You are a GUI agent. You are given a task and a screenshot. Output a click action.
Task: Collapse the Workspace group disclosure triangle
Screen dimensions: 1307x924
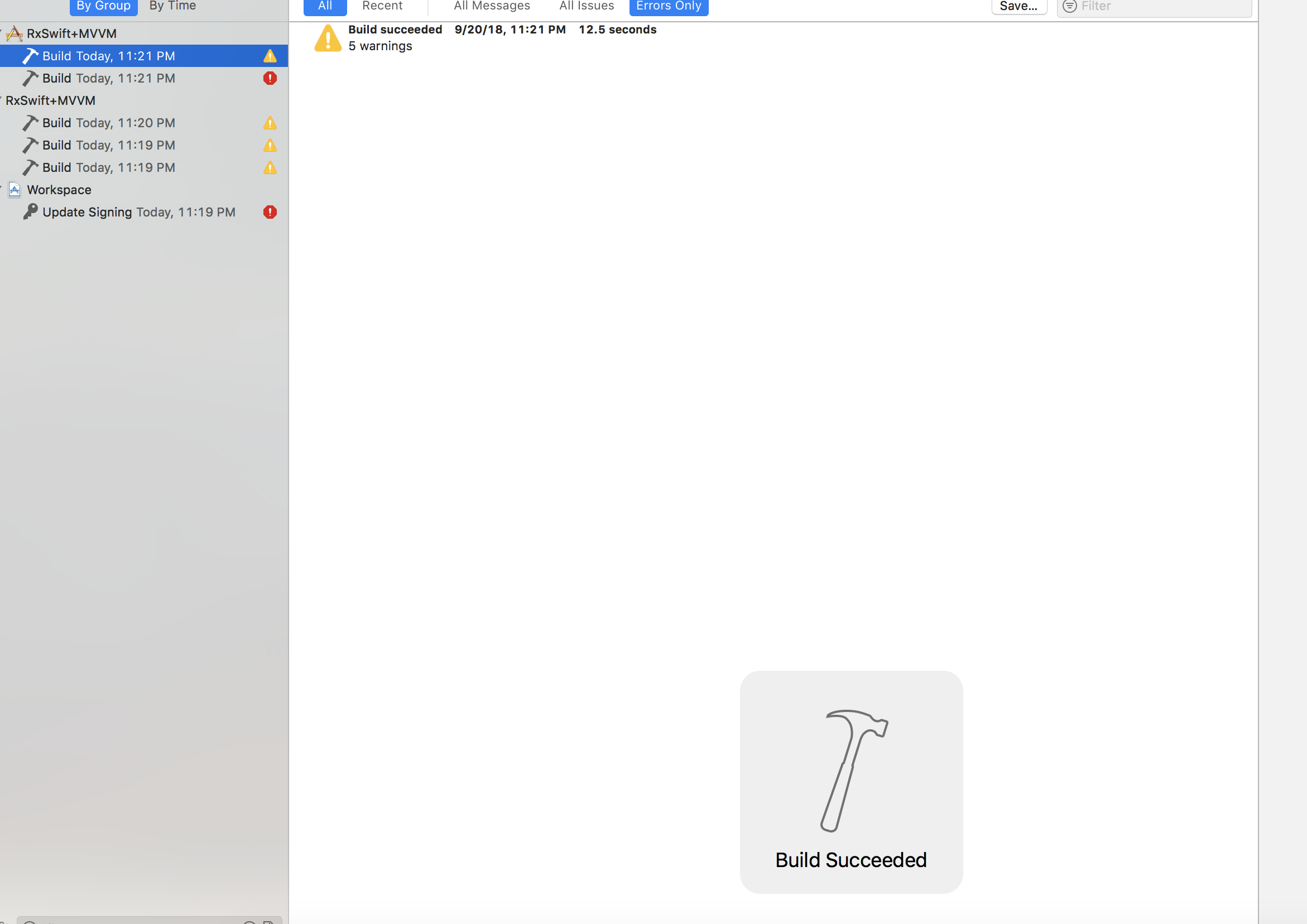[x=2, y=188]
